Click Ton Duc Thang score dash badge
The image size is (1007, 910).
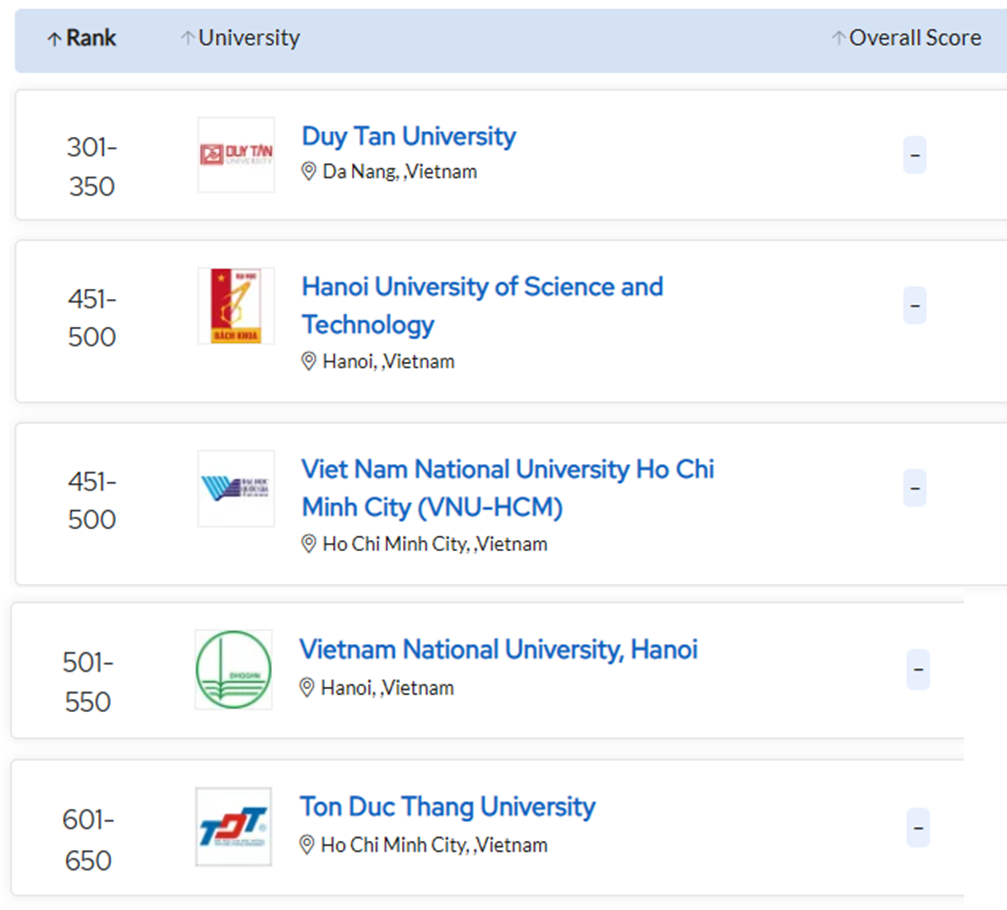pos(917,828)
